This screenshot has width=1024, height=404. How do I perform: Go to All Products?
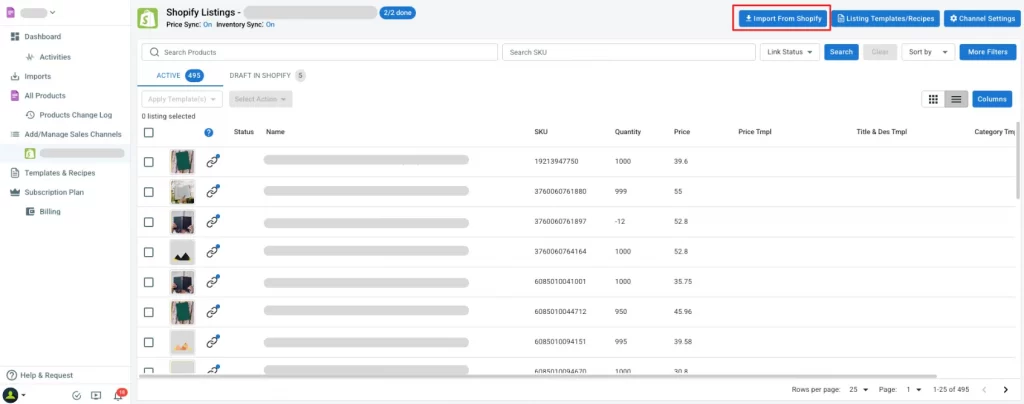44,95
